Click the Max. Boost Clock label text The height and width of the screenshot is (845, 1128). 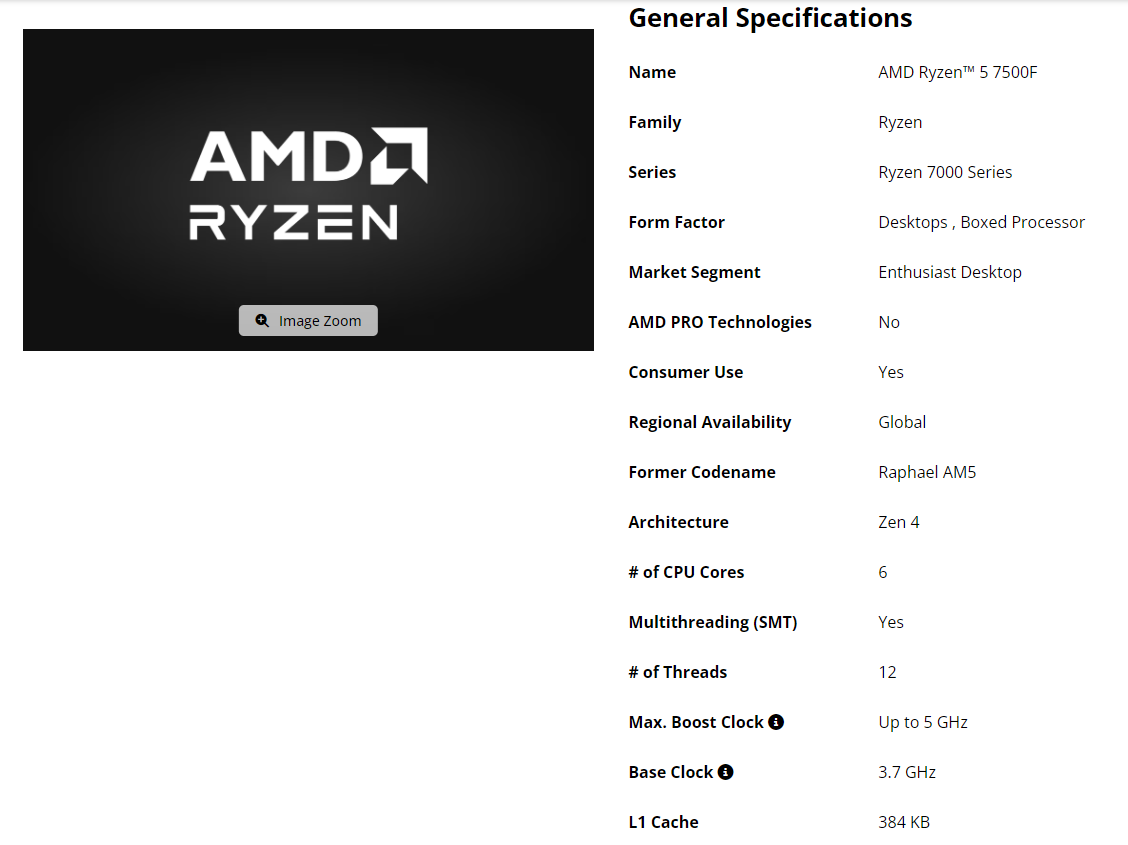coord(696,722)
